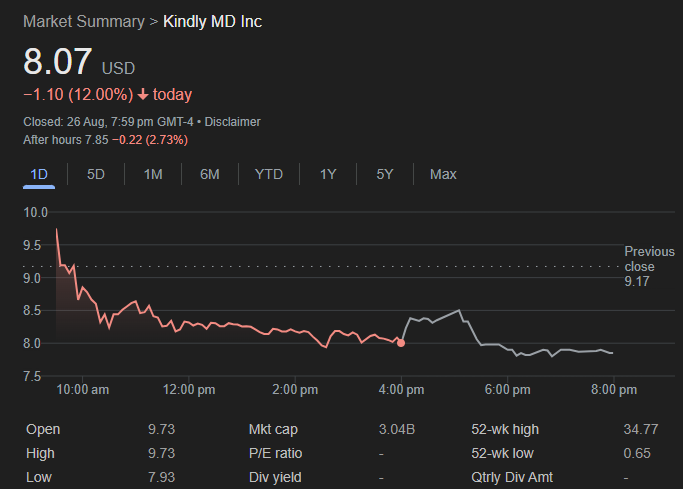Select the YTD tab
The width and height of the screenshot is (683, 489).
(x=269, y=174)
